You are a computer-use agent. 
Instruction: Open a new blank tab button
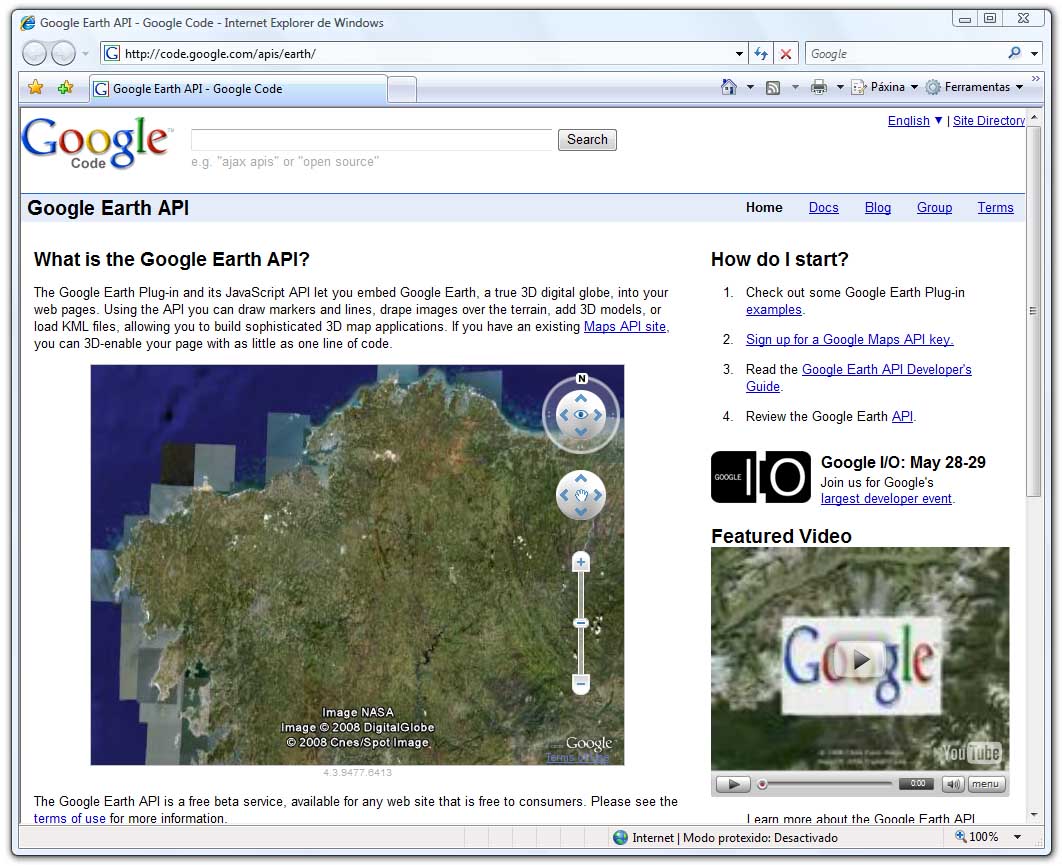click(402, 89)
